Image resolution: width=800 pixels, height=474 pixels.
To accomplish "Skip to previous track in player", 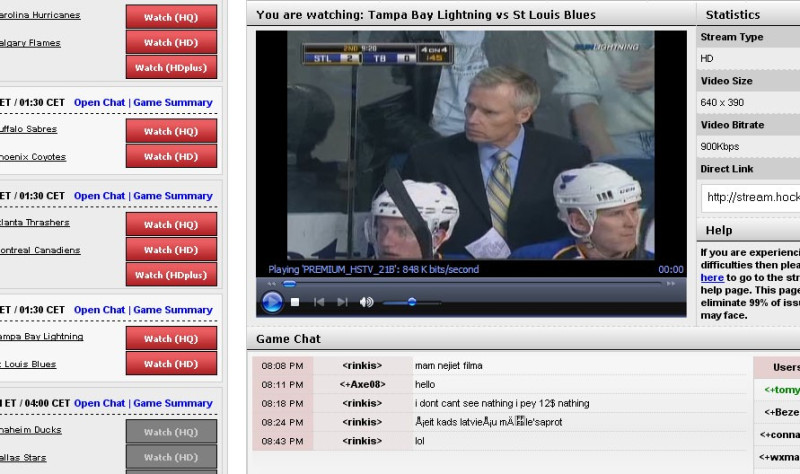I will 319,302.
